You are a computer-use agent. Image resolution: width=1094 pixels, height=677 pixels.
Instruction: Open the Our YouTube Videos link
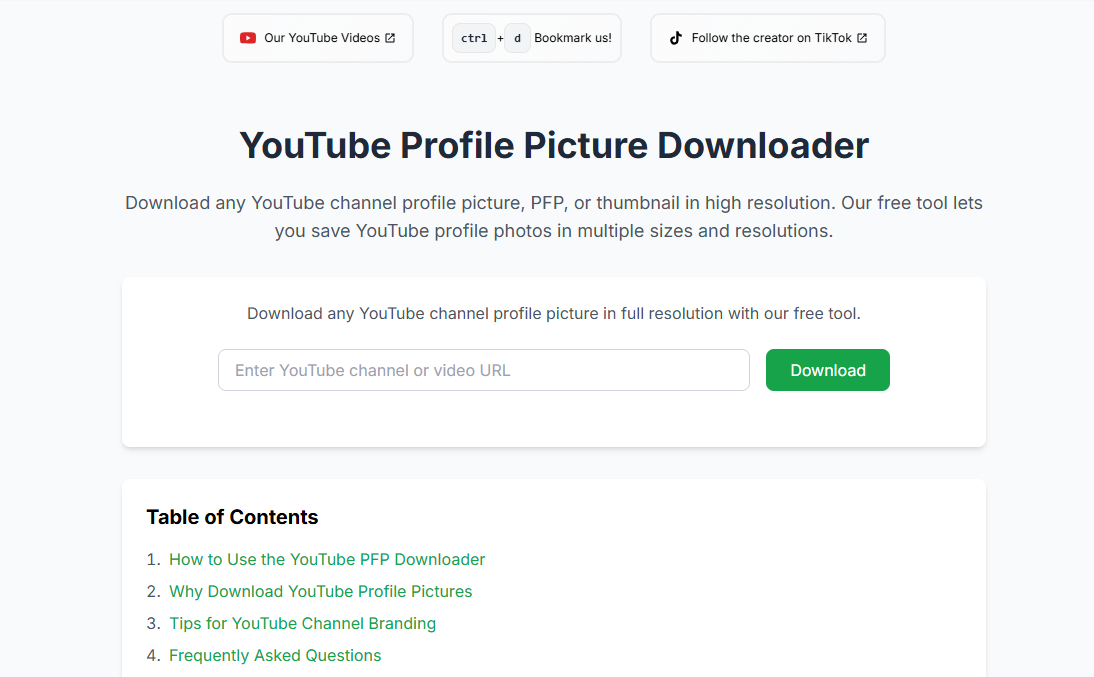[321, 38]
